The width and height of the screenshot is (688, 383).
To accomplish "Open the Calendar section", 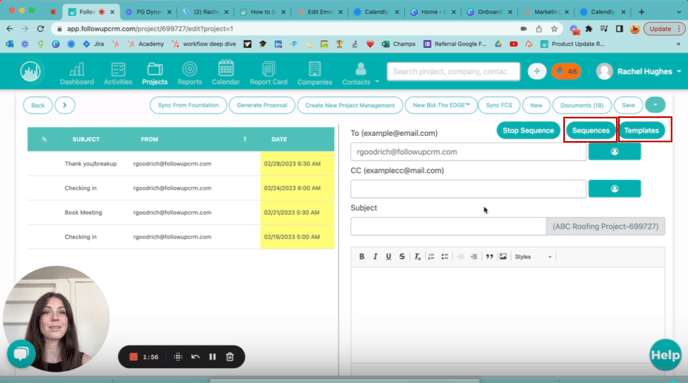I will (x=226, y=73).
